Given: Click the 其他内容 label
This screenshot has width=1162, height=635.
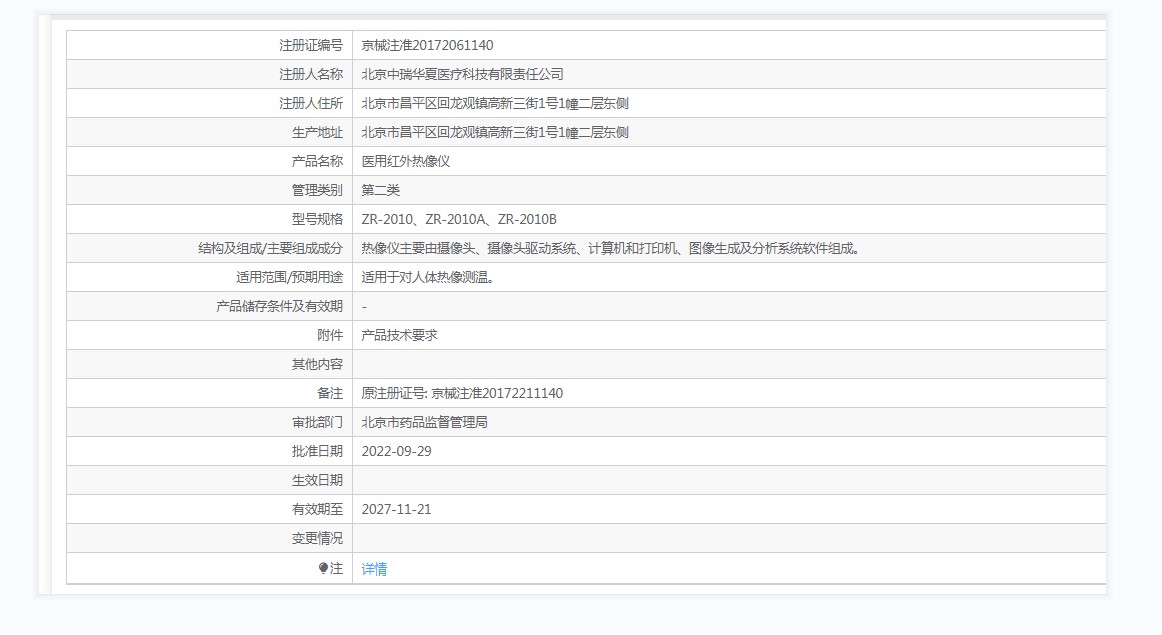Looking at the screenshot, I should click(317, 364).
